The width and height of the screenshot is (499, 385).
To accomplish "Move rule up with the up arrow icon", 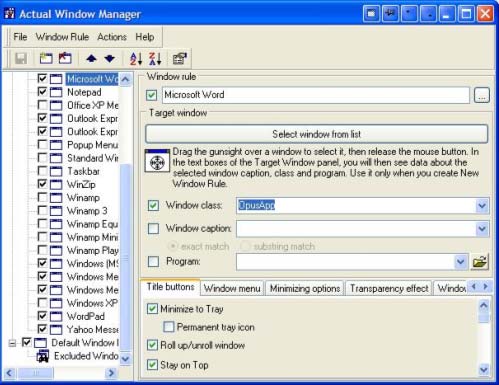I will click(x=91, y=59).
